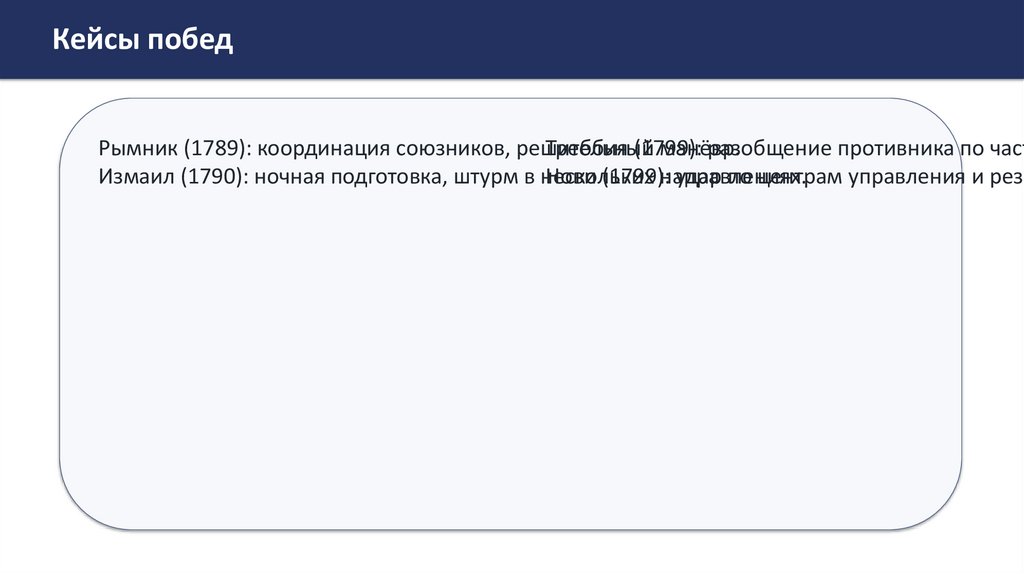The height and width of the screenshot is (574, 1024).
Task: Select the word "Измаил" in the second line
Action: 135,177
